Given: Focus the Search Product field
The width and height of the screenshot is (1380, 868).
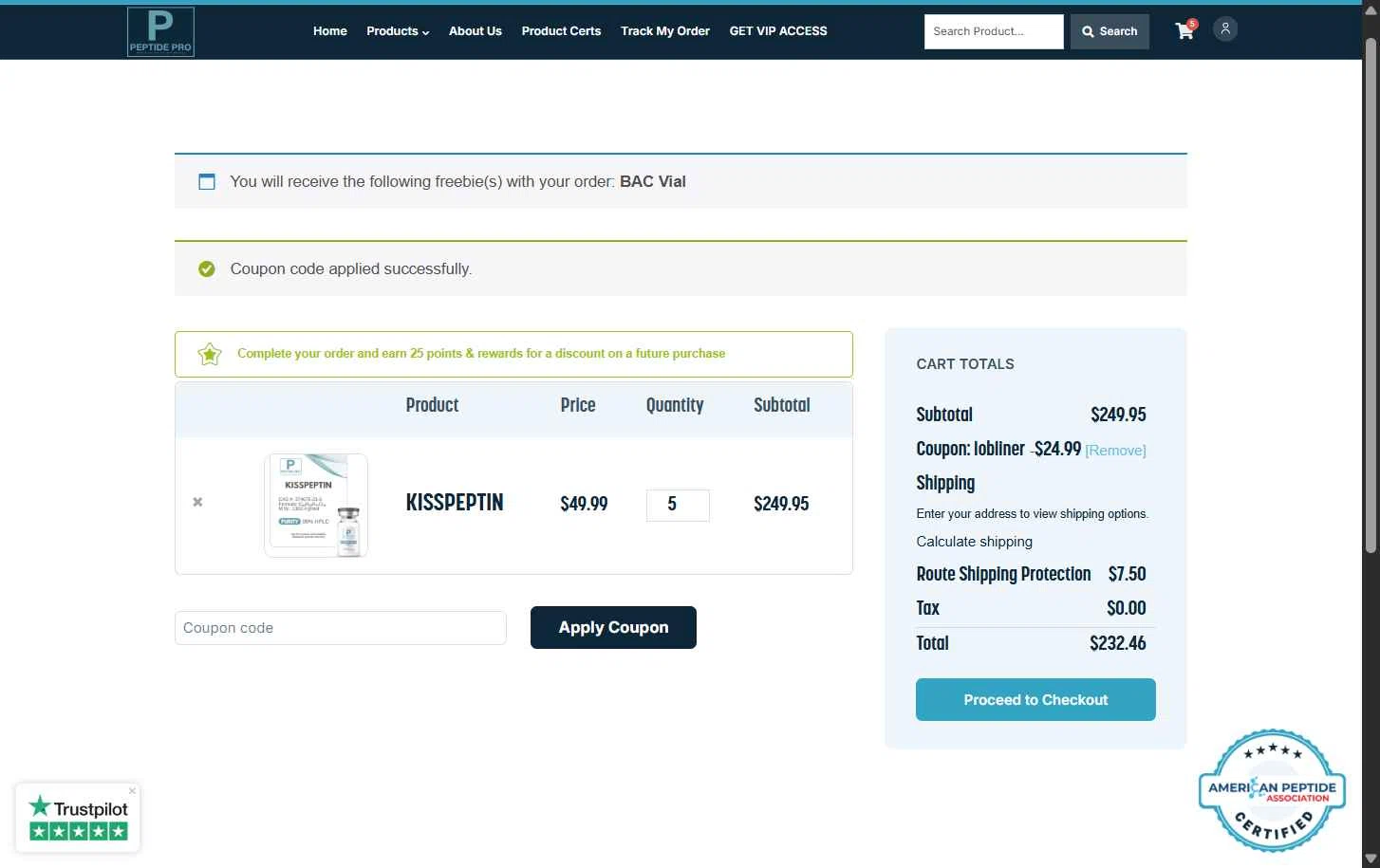Looking at the screenshot, I should (994, 31).
